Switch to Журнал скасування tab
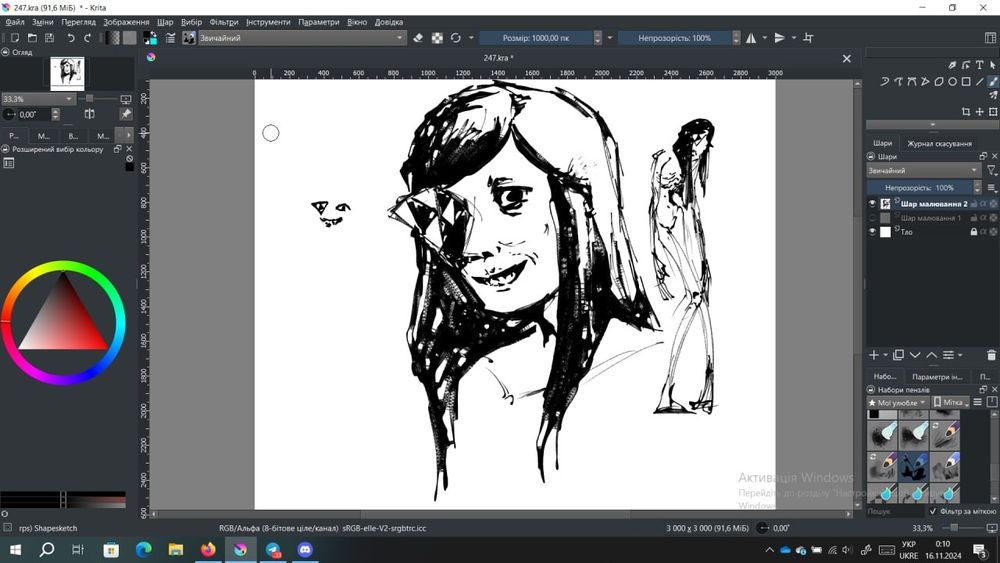Viewport: 1000px width, 563px height. coord(939,143)
